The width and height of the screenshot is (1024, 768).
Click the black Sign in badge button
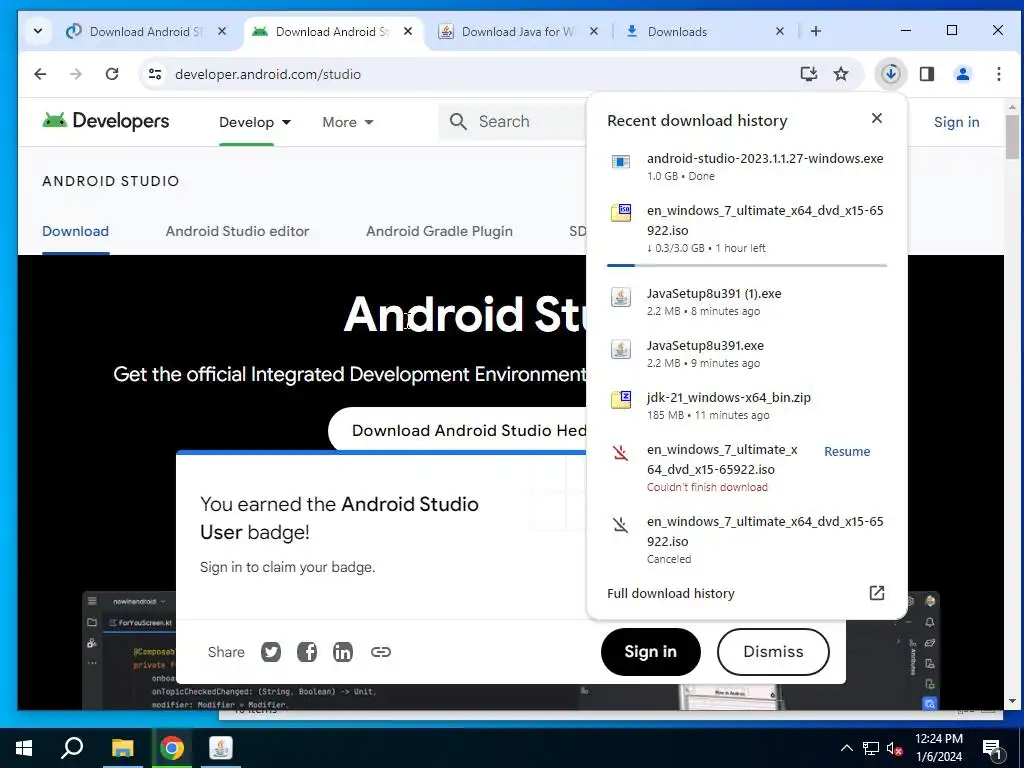point(650,652)
